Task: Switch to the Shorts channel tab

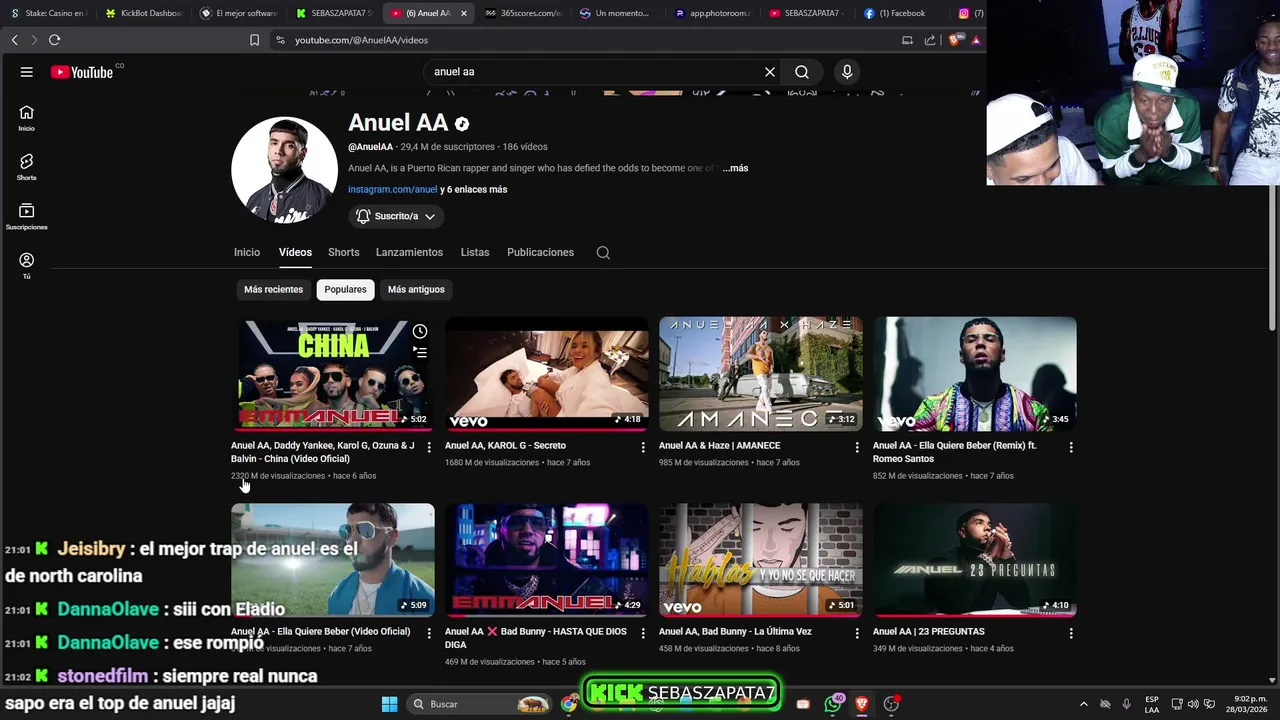Action: 343,253
